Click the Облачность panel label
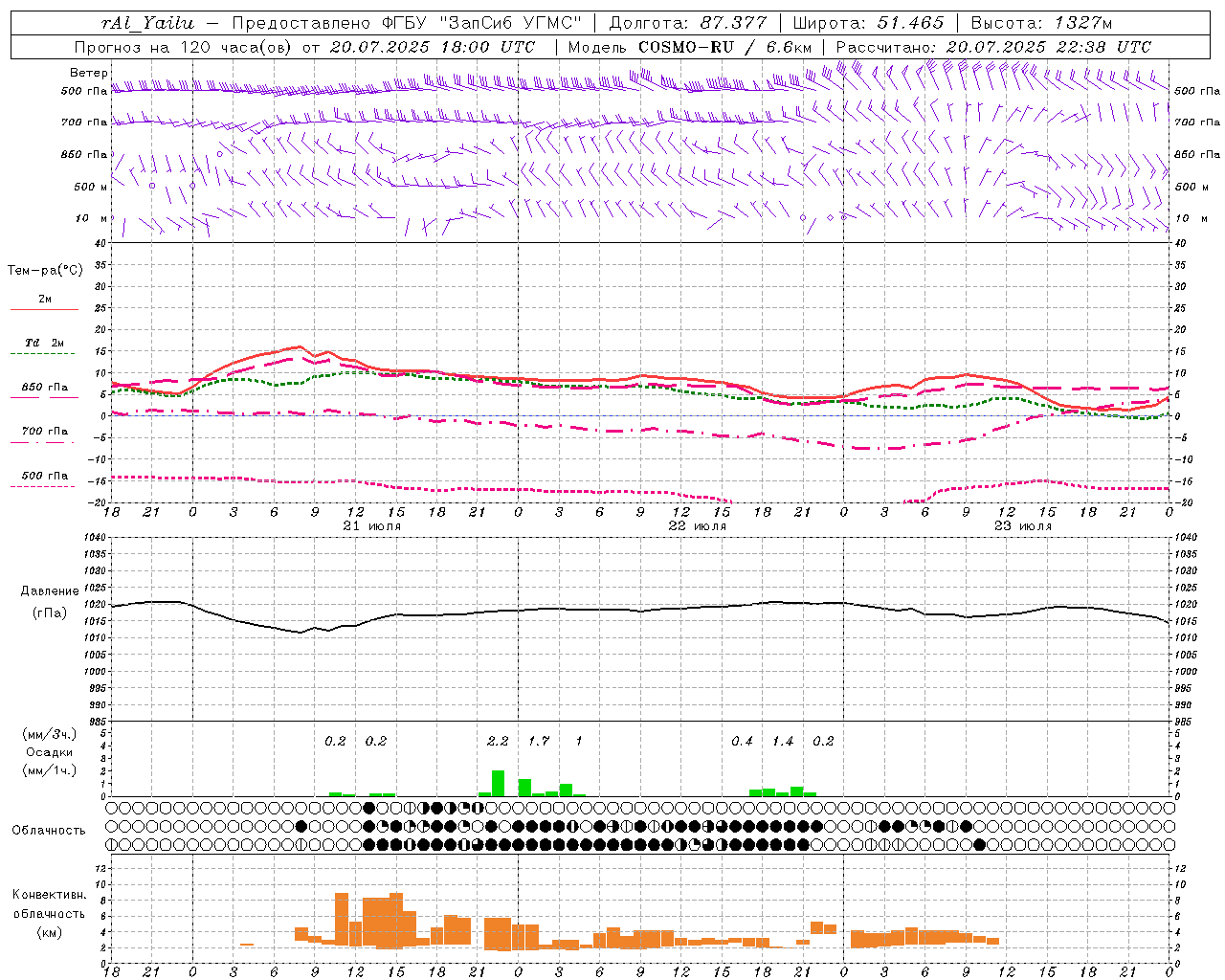Screen dimensions: 1225x980 (x=49, y=831)
